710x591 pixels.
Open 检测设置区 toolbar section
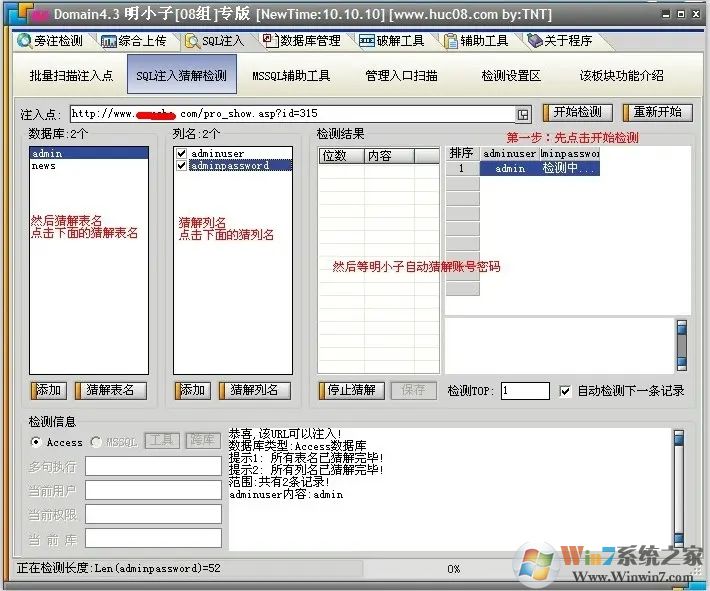point(510,76)
